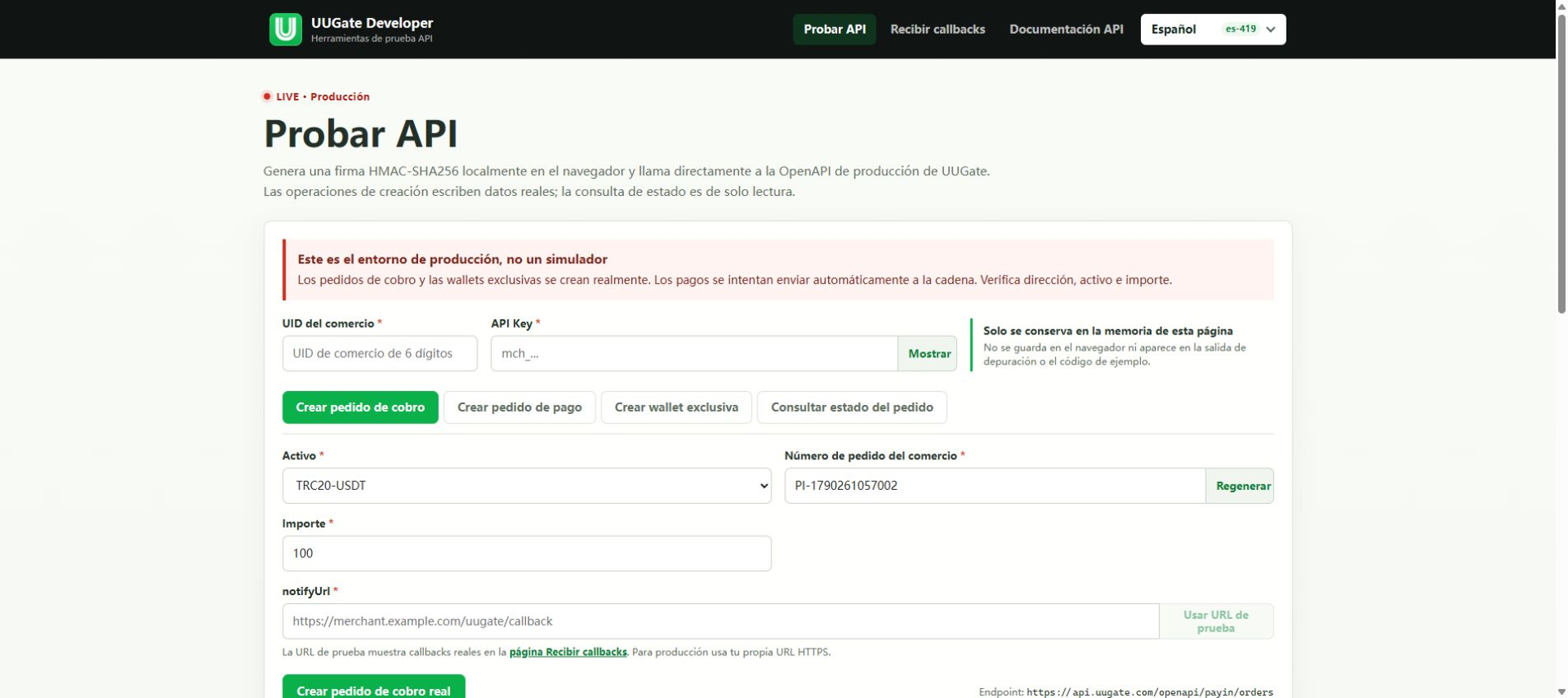Click Usar URL de prueba button

click(x=1216, y=621)
